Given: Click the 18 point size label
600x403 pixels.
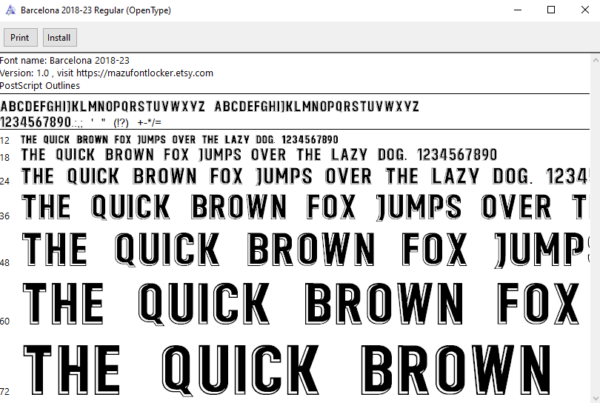Looking at the screenshot, I should pyautogui.click(x=5, y=157).
